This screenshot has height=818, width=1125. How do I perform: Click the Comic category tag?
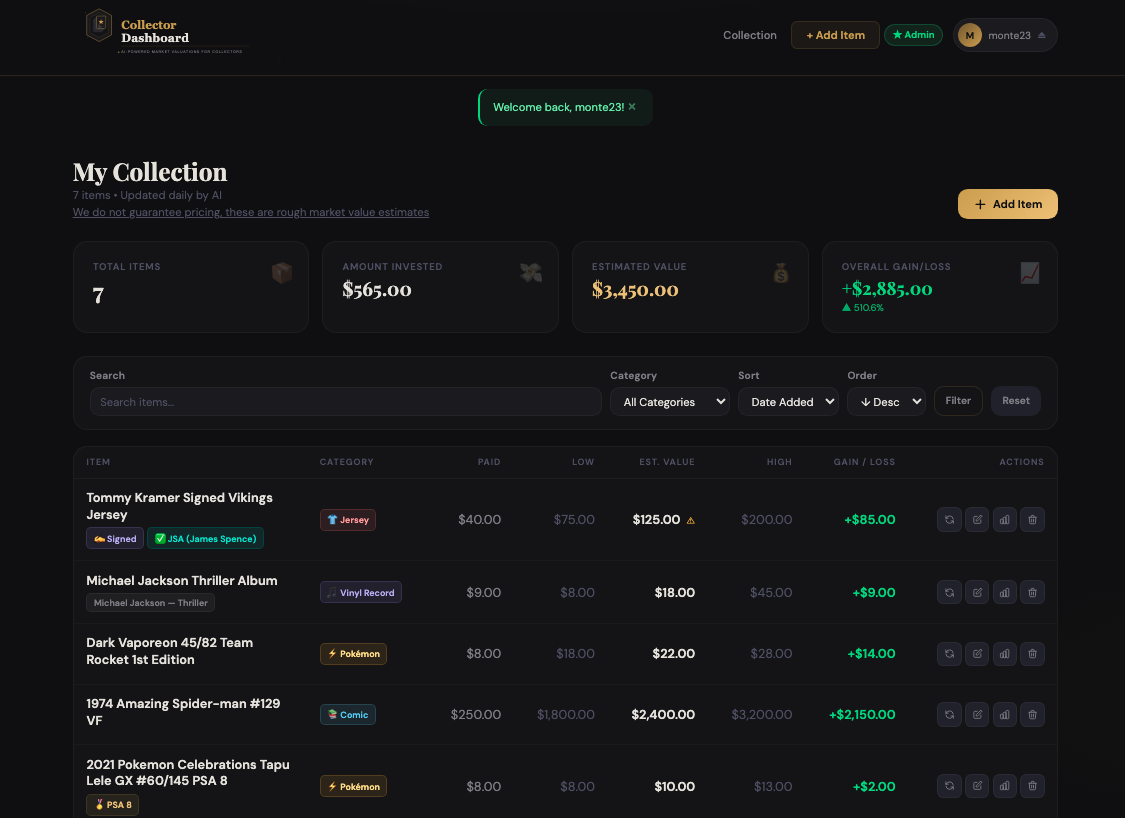tap(348, 715)
